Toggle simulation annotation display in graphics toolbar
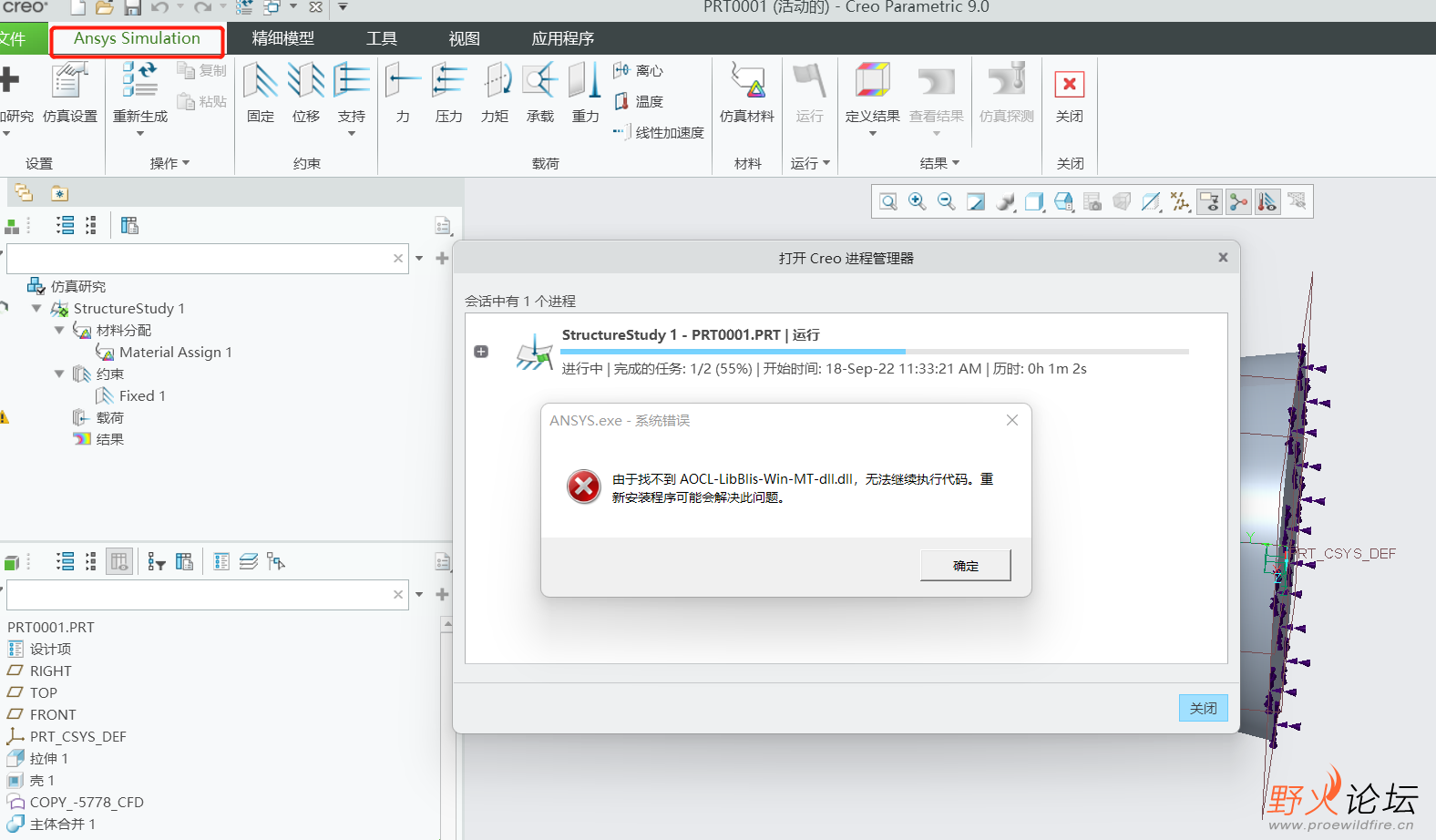The width and height of the screenshot is (1436, 840). pos(1209,201)
